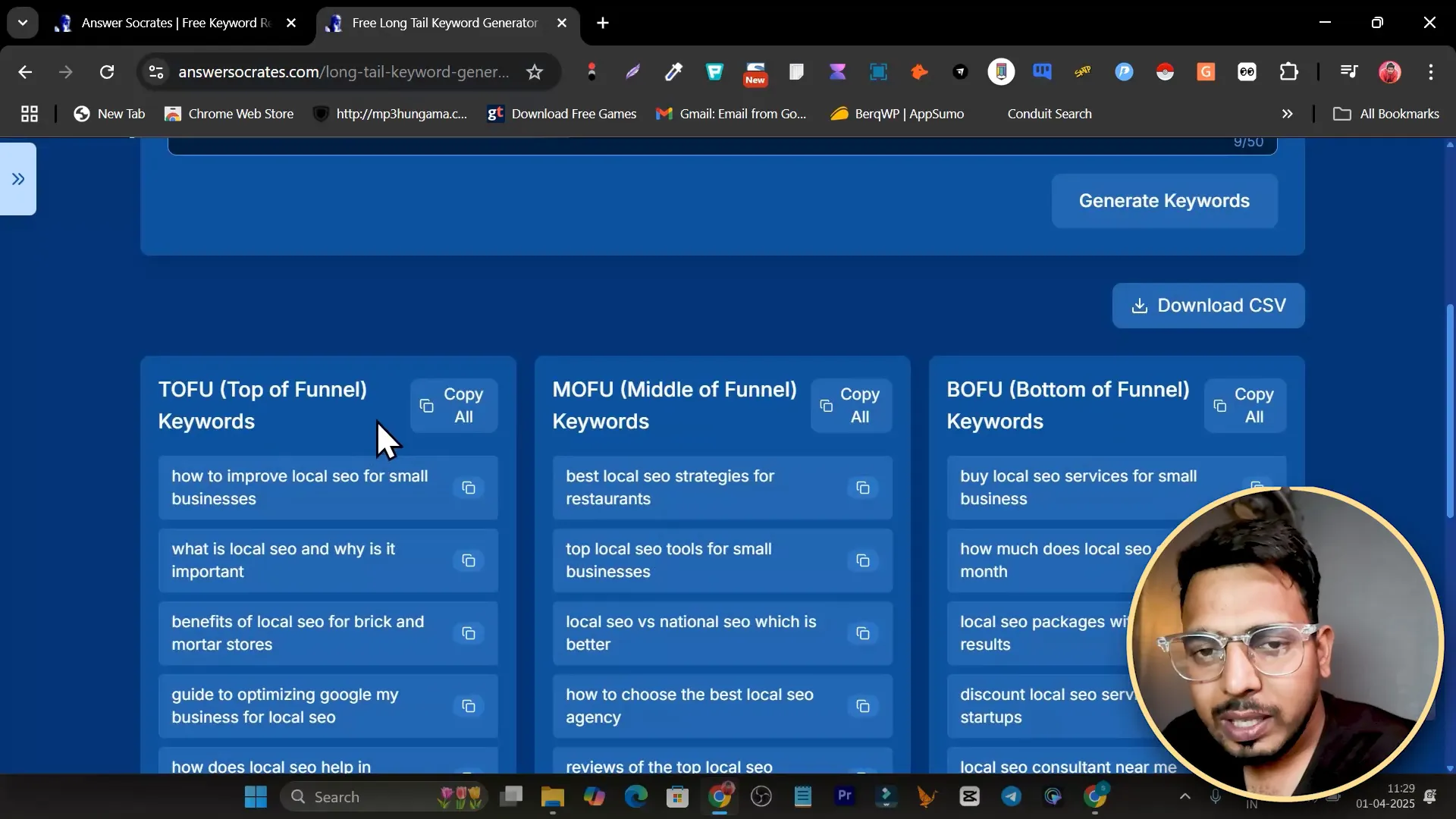Open the tab search dropdown arrow
This screenshot has width=1456, height=819.
tap(23, 23)
